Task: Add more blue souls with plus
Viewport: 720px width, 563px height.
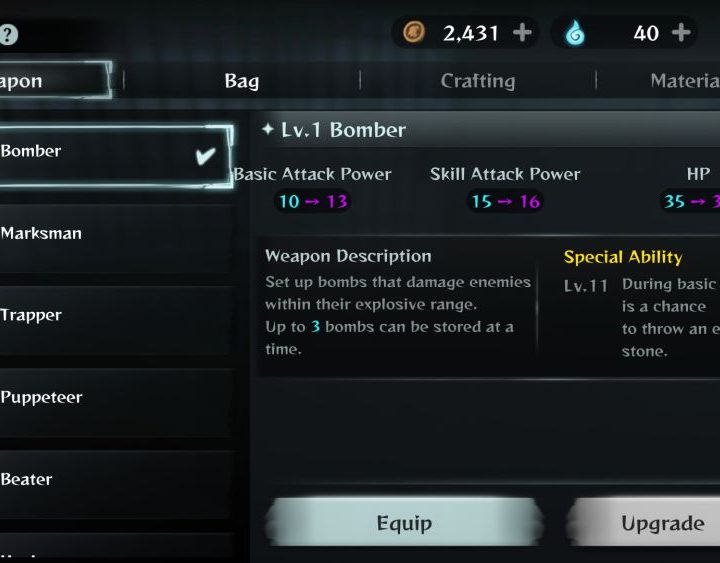Action: coord(681,33)
